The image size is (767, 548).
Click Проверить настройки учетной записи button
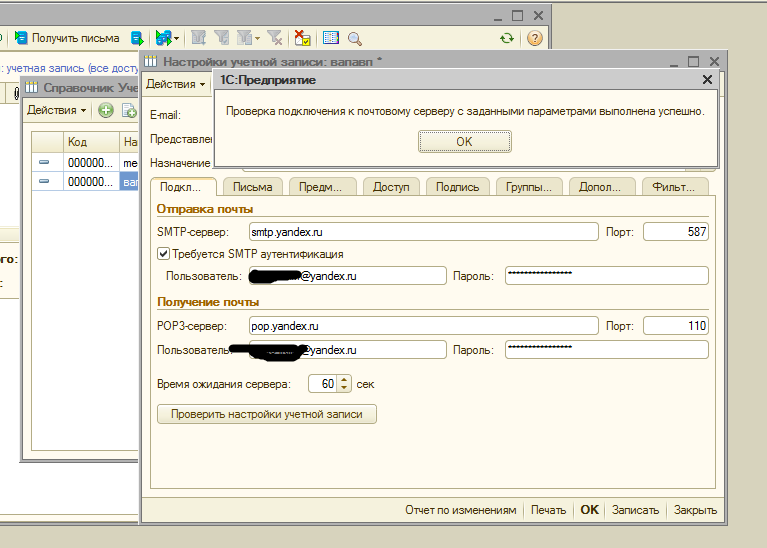(x=267, y=414)
